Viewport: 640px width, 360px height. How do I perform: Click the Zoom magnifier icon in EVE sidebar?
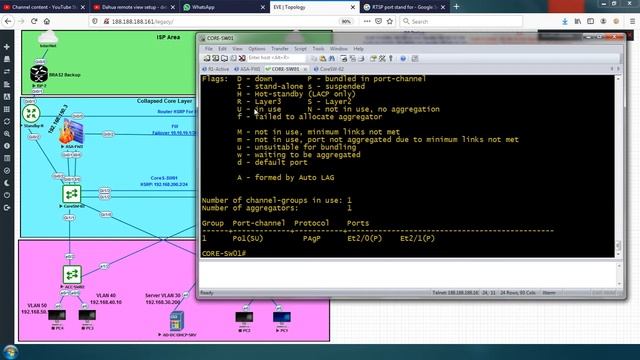click(7, 133)
